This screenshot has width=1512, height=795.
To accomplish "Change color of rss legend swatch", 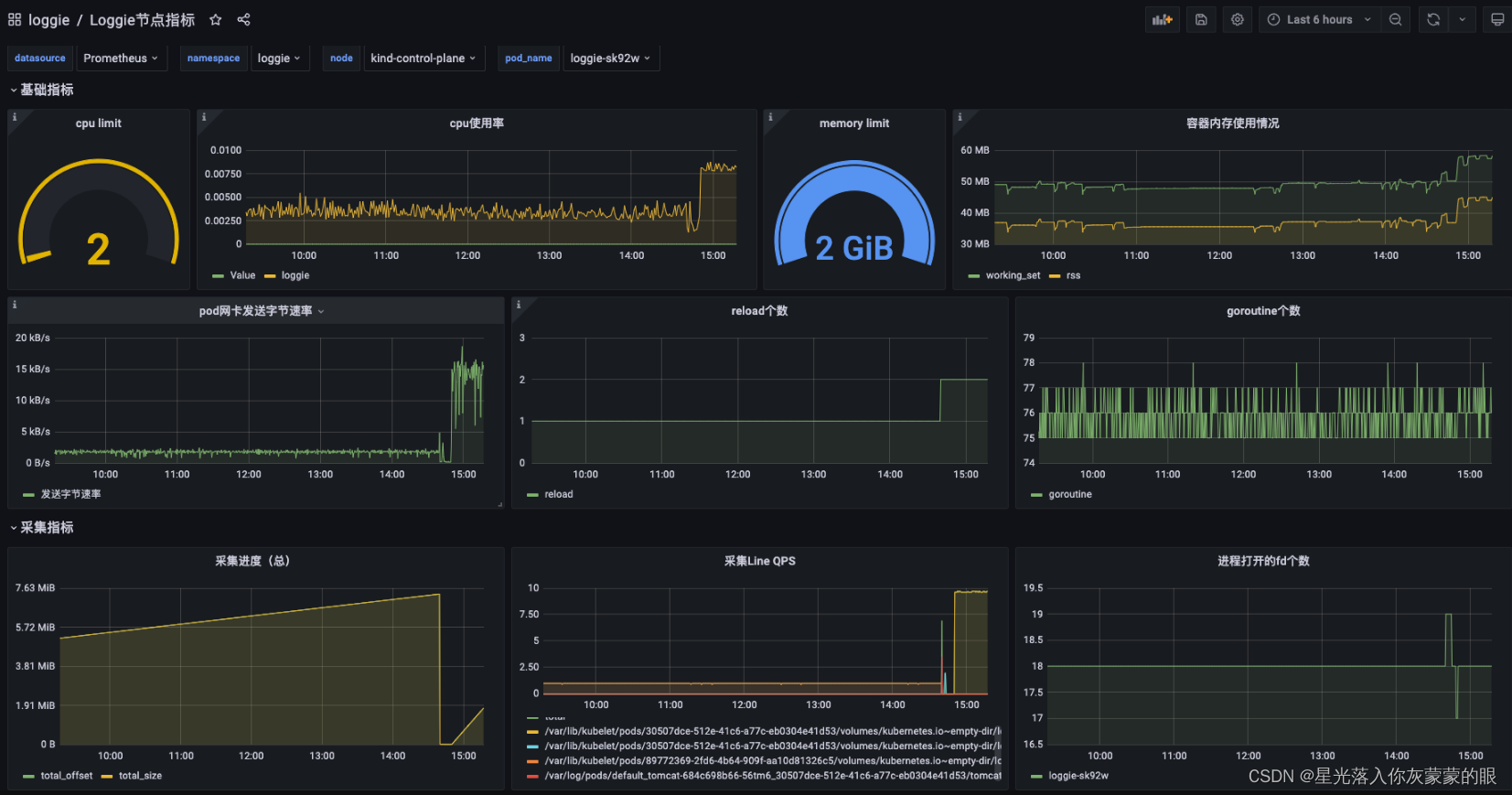I will point(1055,276).
